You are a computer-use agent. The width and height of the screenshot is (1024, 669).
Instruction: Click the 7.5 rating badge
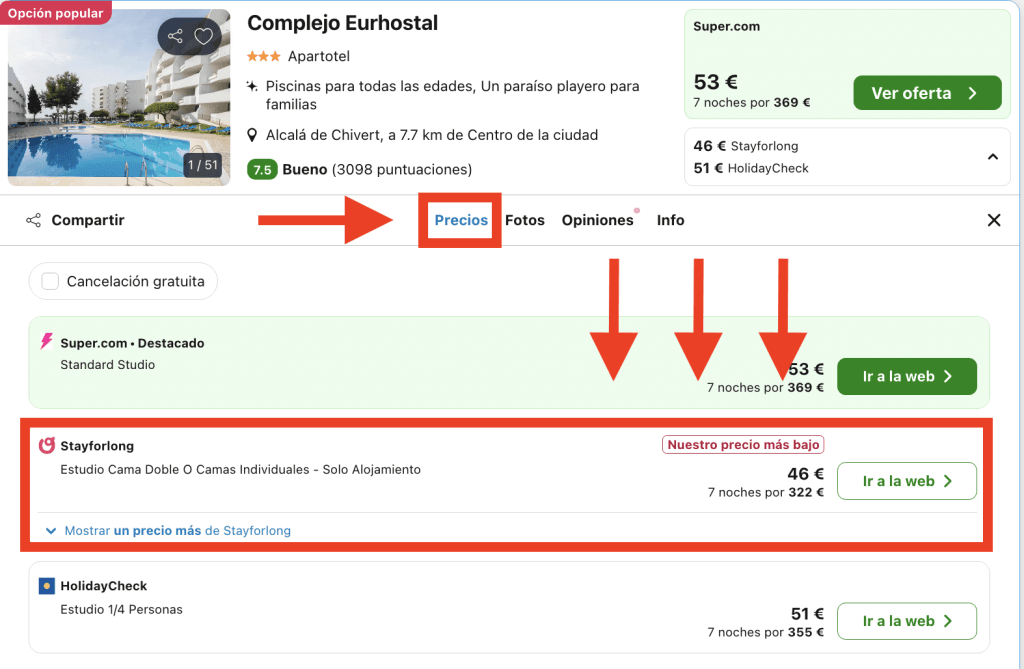[262, 170]
